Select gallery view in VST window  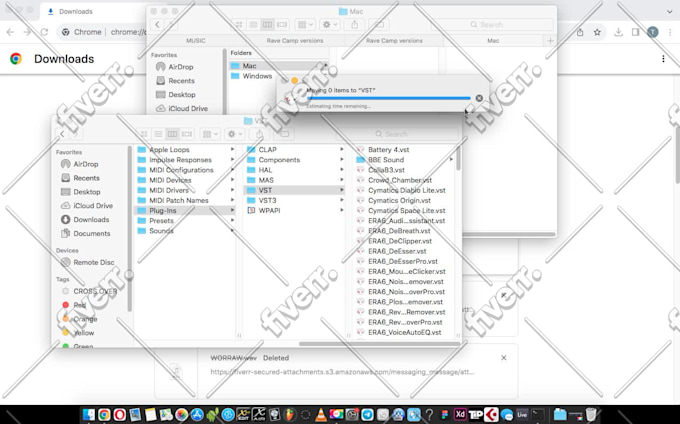tap(186, 134)
